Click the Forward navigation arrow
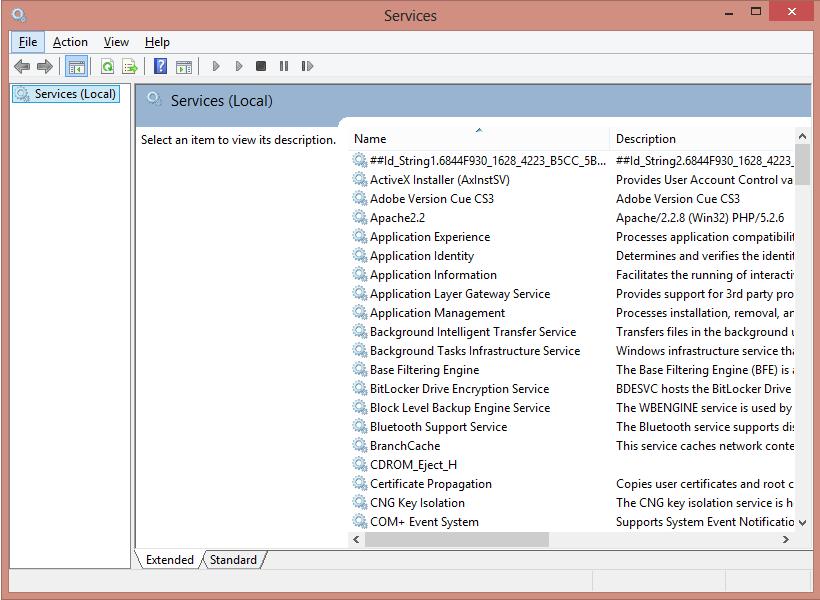This screenshot has width=820, height=600. coord(45,66)
